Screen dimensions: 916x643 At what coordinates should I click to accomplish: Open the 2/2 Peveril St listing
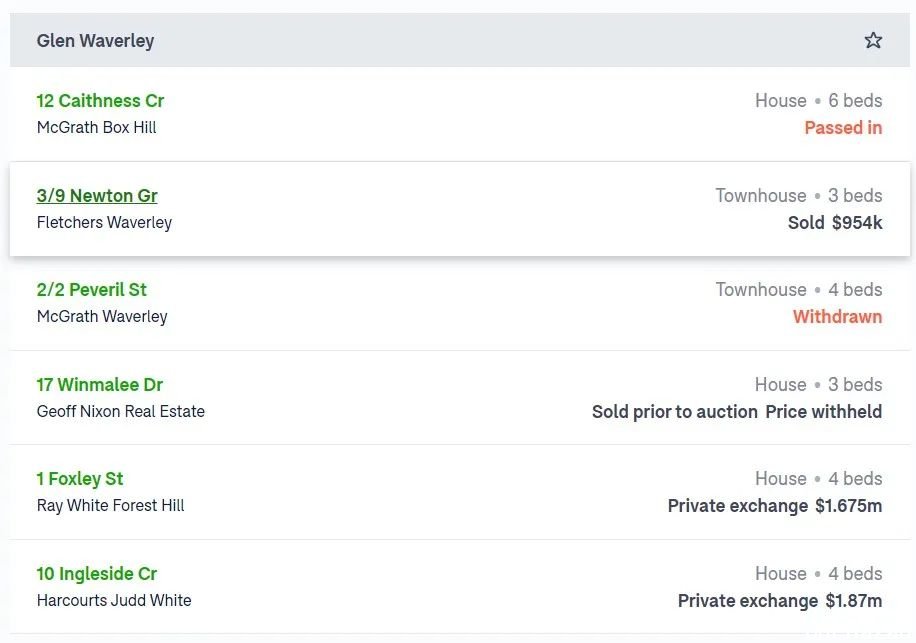pyautogui.click(x=91, y=290)
